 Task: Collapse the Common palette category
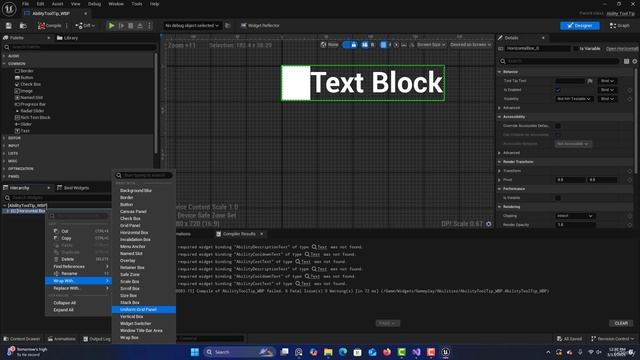(x=4, y=64)
